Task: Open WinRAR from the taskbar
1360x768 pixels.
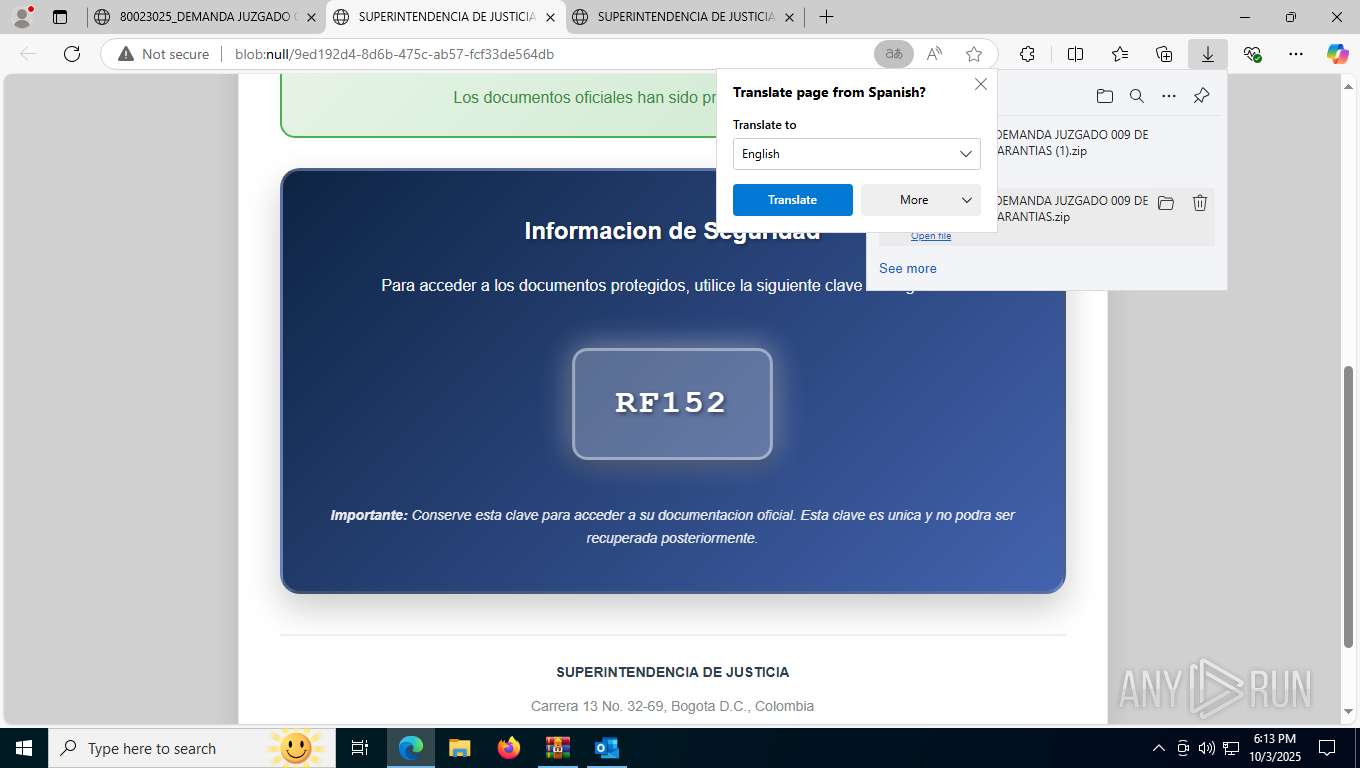Action: pyautogui.click(x=557, y=748)
